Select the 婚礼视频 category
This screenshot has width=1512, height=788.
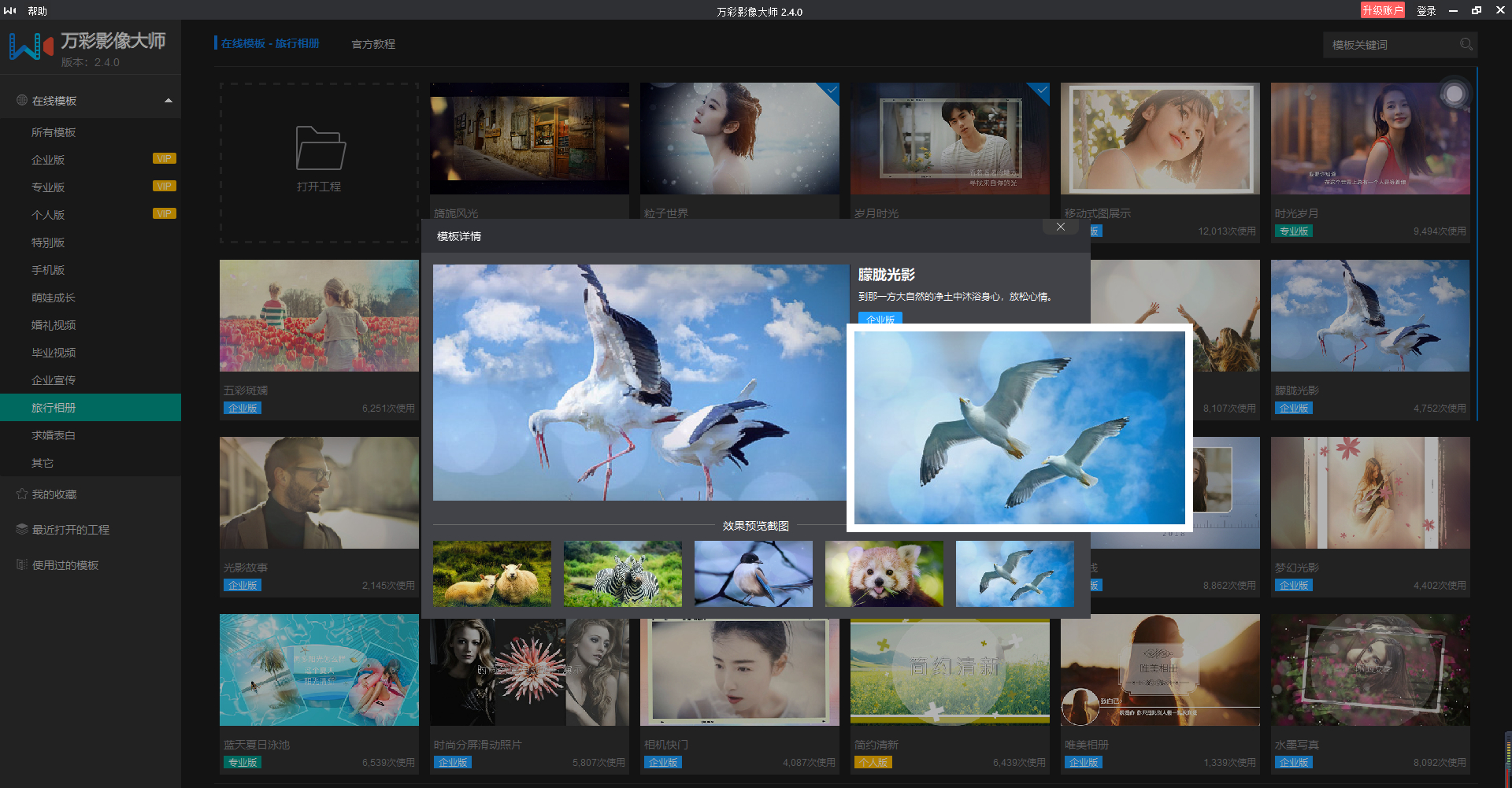pyautogui.click(x=91, y=325)
